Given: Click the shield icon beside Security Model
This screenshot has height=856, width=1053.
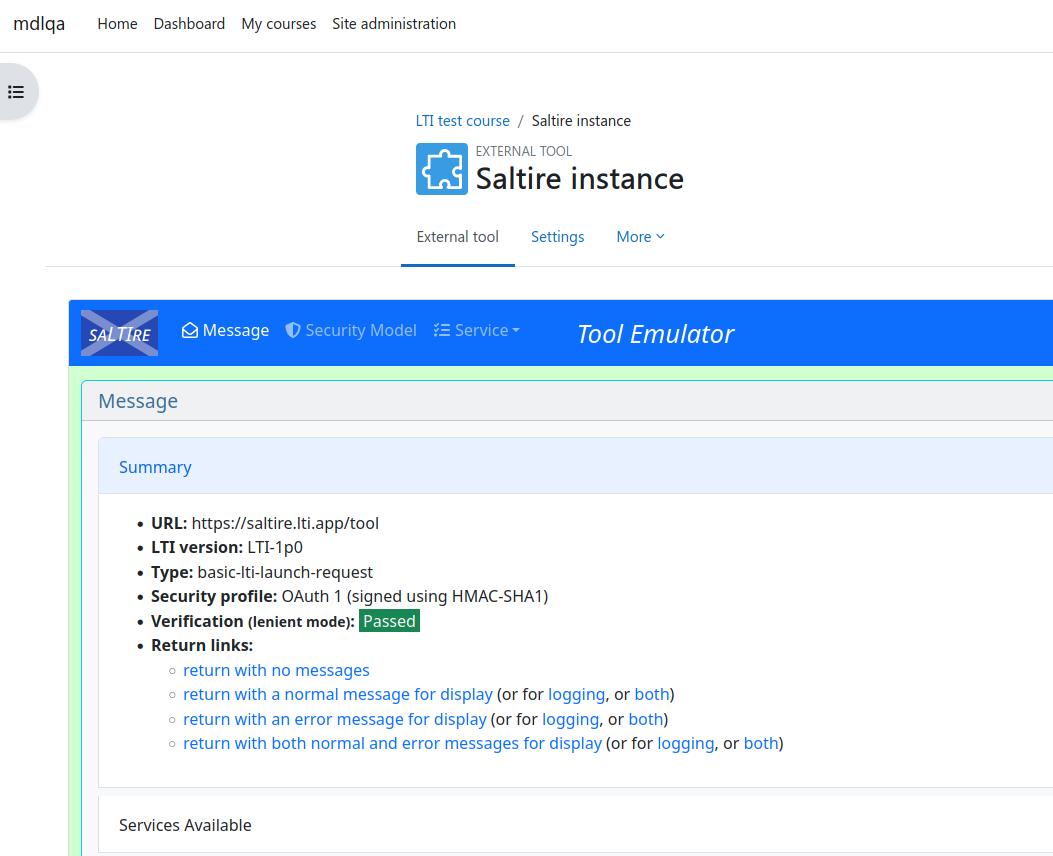Looking at the screenshot, I should pyautogui.click(x=293, y=330).
